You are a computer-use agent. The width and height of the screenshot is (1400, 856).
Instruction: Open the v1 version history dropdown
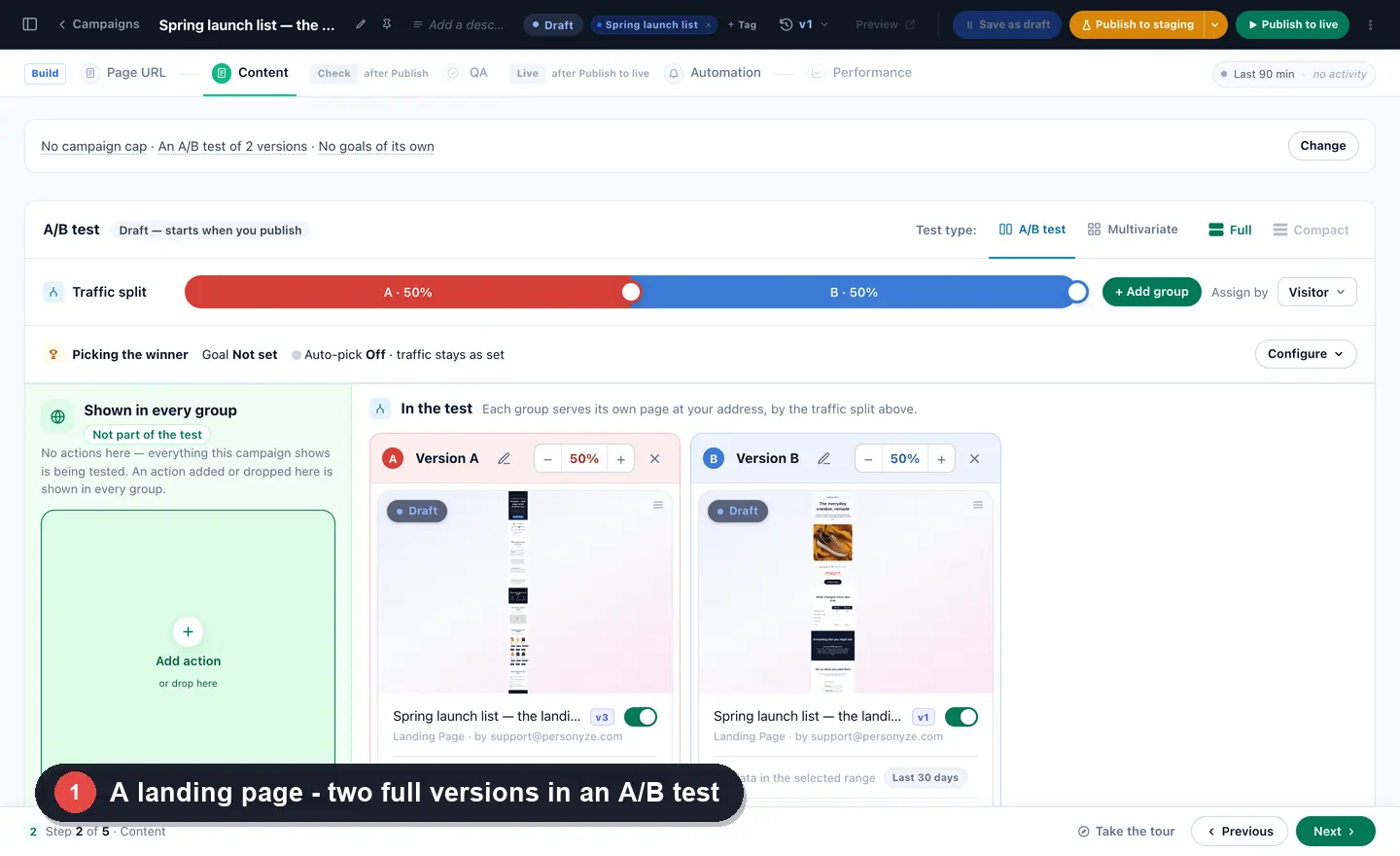(804, 24)
